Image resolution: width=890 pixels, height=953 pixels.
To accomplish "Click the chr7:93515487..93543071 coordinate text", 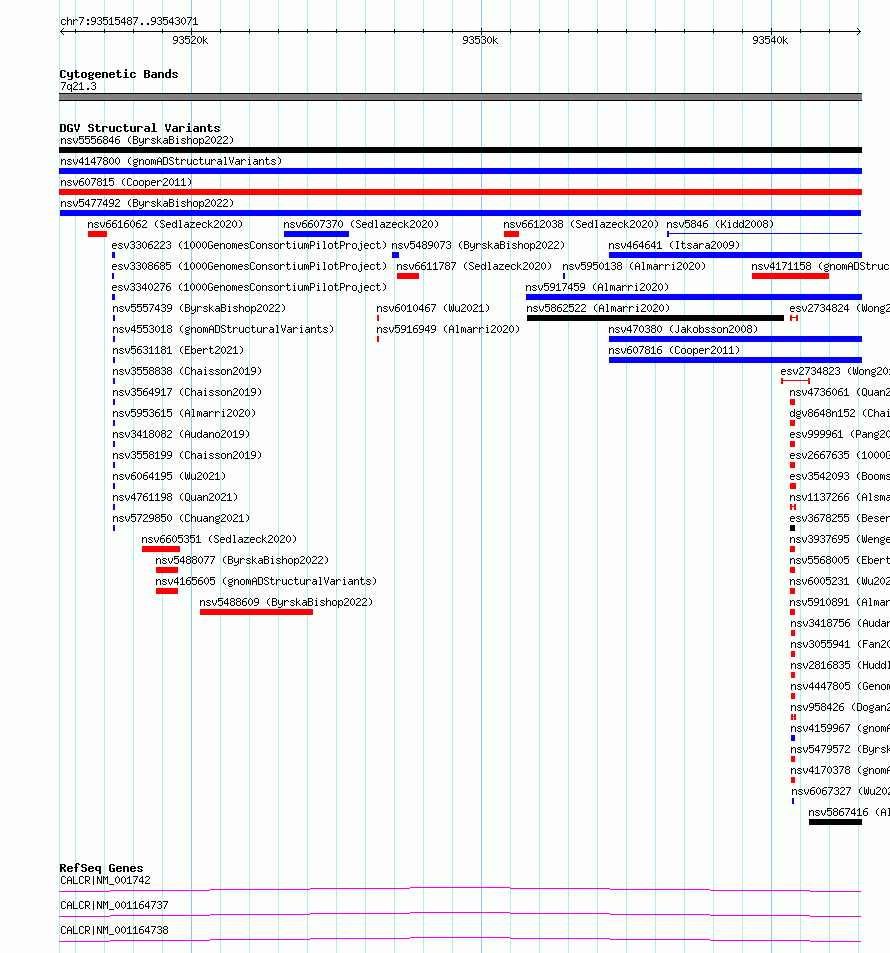I will coord(129,21).
